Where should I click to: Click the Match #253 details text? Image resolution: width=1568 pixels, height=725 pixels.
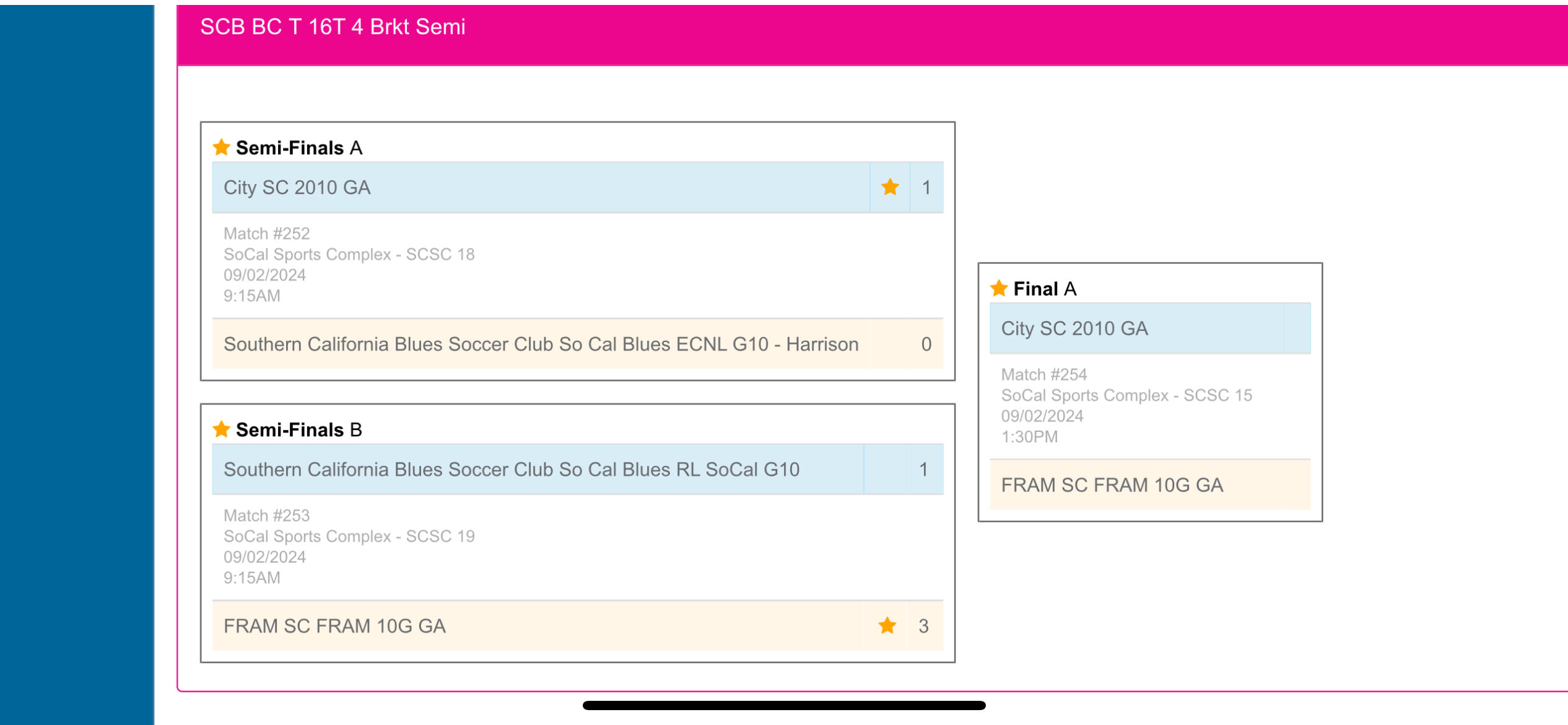pos(266,516)
